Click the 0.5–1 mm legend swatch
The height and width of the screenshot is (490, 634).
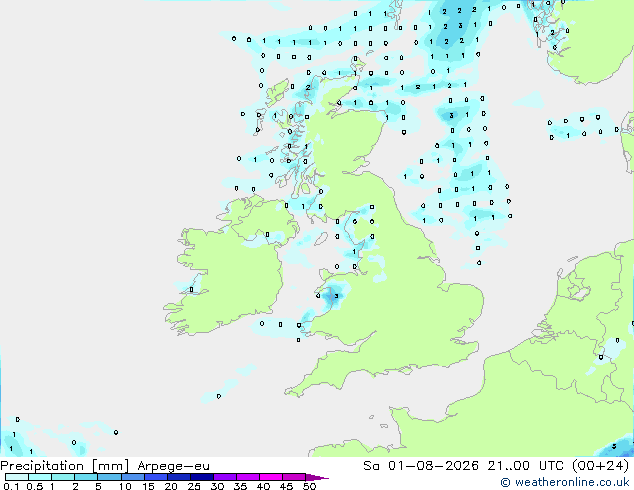coord(40,477)
